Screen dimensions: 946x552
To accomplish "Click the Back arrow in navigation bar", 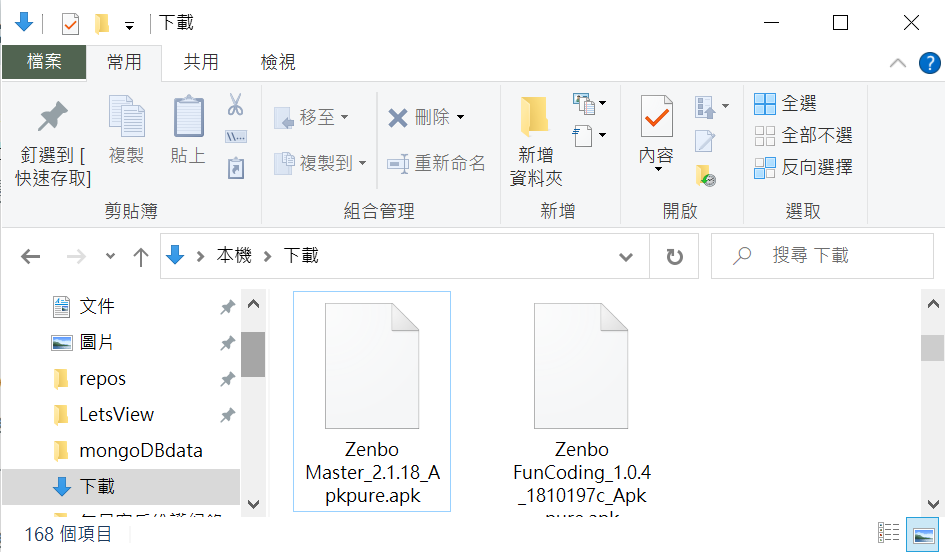I will [x=30, y=257].
